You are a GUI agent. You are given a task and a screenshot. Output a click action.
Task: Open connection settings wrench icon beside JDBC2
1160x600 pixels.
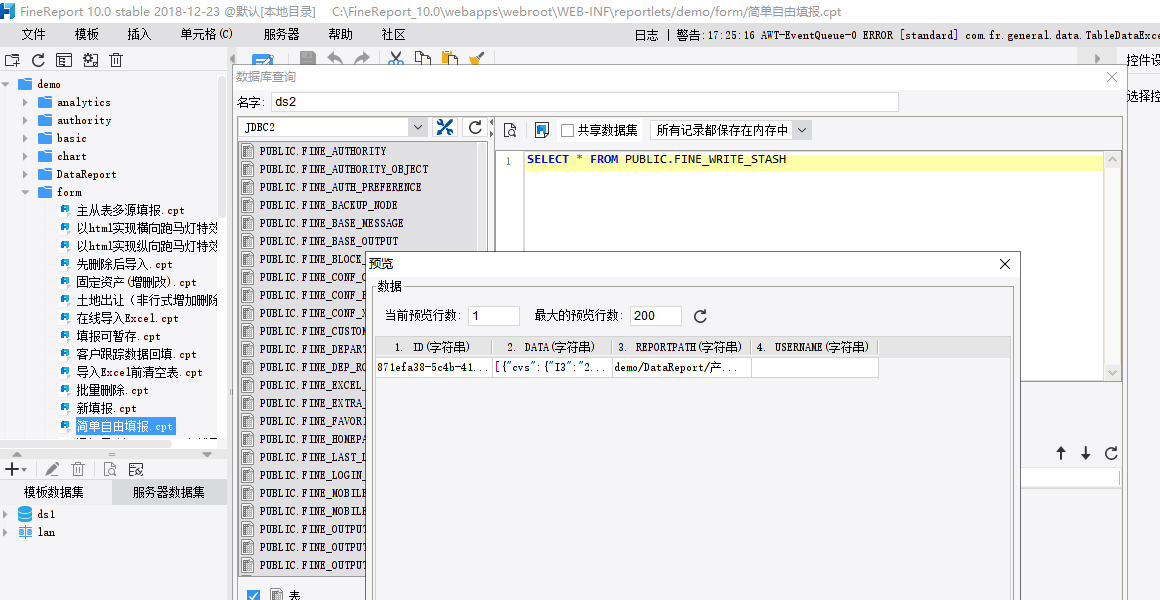[x=445, y=127]
